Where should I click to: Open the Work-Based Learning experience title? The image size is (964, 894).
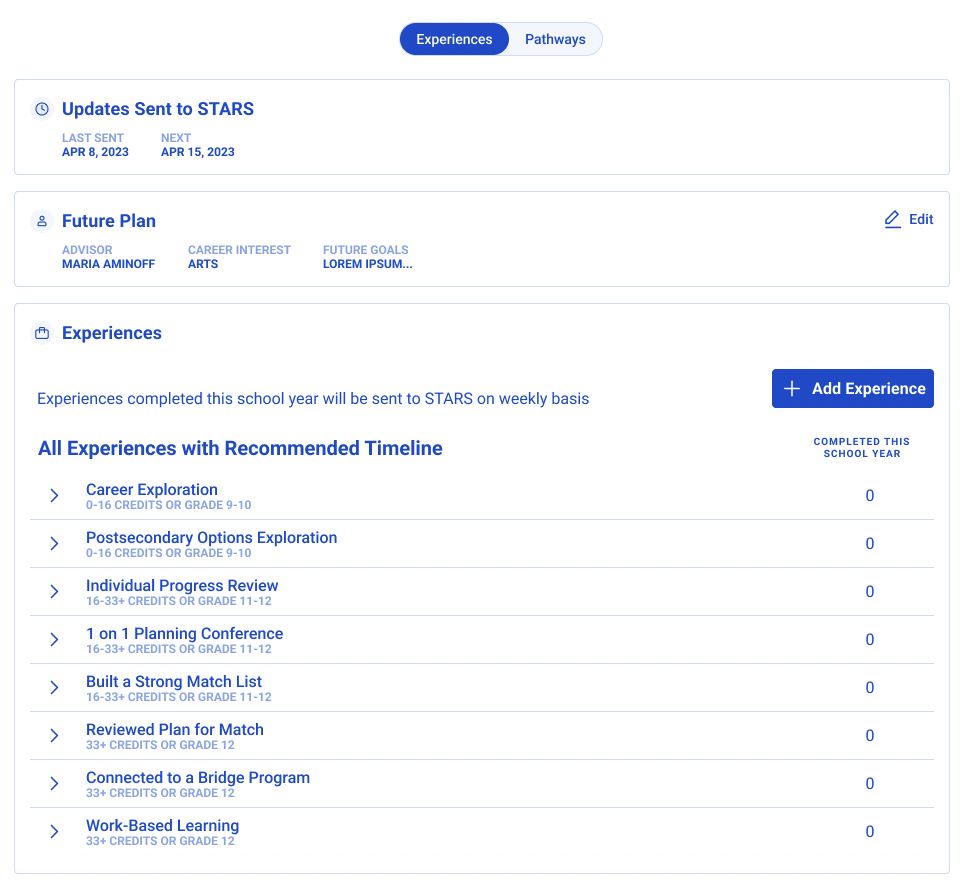[x=162, y=826]
